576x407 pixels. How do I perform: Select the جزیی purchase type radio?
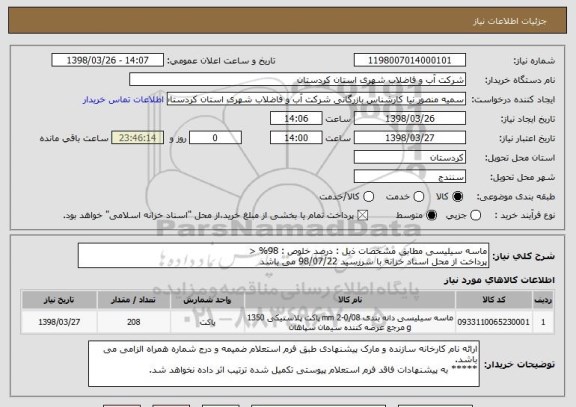[x=475, y=216]
